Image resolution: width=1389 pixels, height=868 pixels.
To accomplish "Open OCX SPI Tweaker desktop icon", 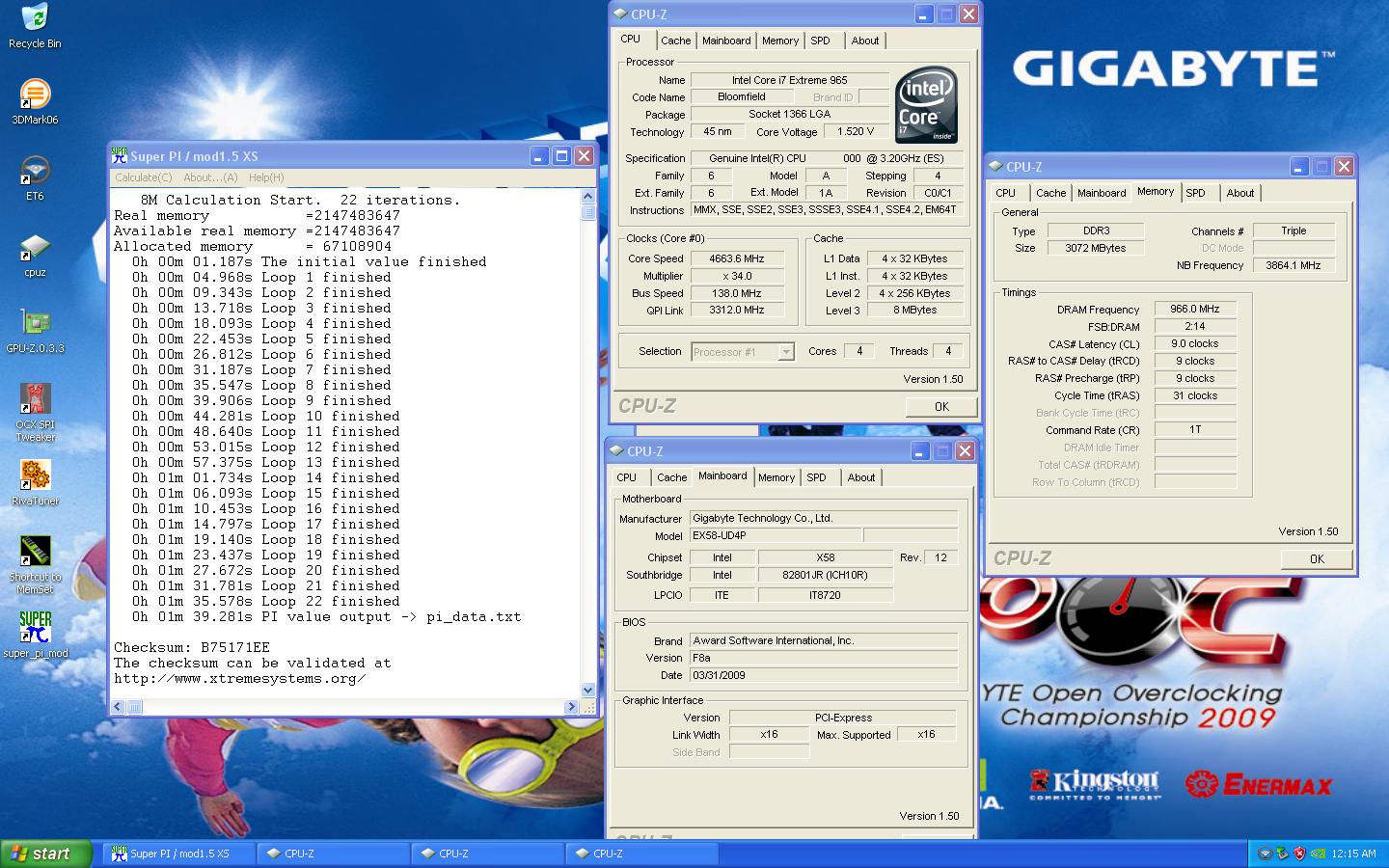I will tap(35, 413).
